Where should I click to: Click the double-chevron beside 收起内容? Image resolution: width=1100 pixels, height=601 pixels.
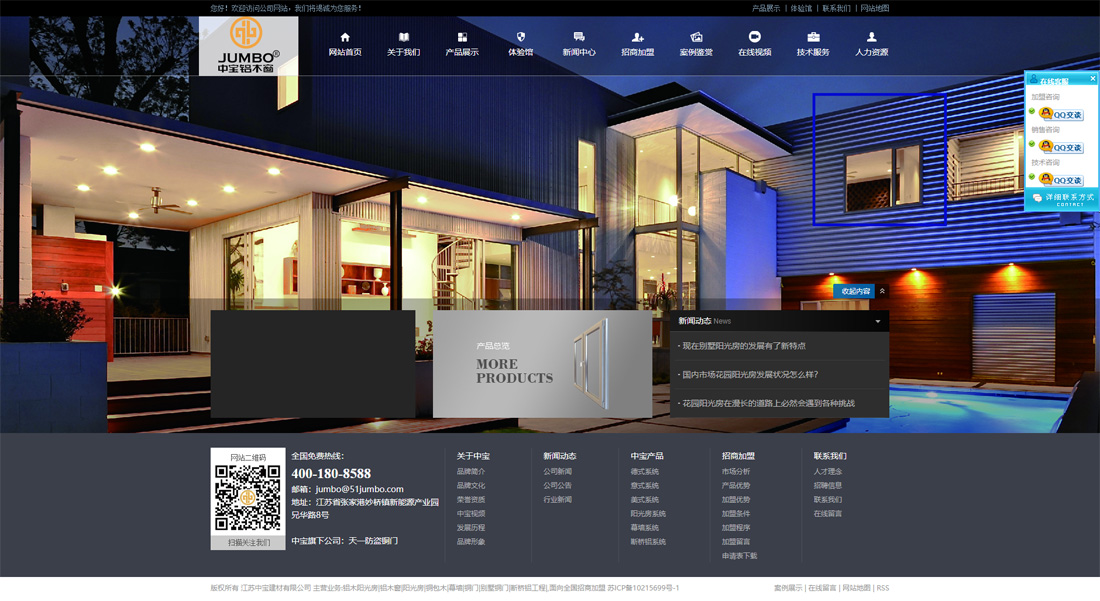pos(882,291)
